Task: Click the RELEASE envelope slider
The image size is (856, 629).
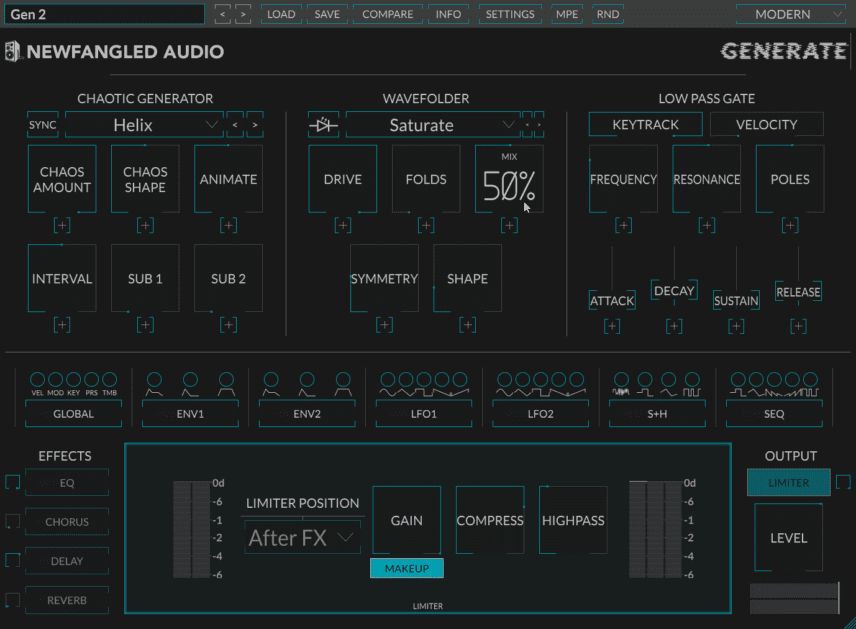Action: pos(798,292)
